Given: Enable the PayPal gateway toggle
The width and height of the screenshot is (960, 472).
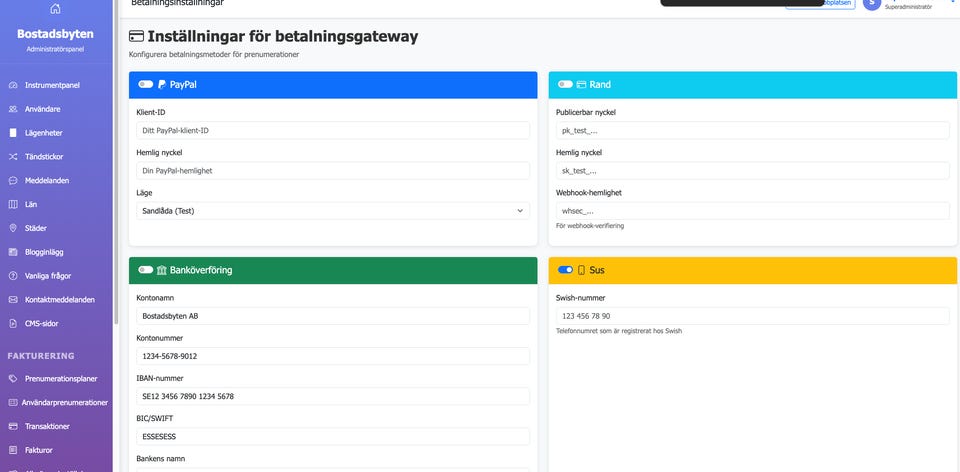Looking at the screenshot, I should pos(146,84).
